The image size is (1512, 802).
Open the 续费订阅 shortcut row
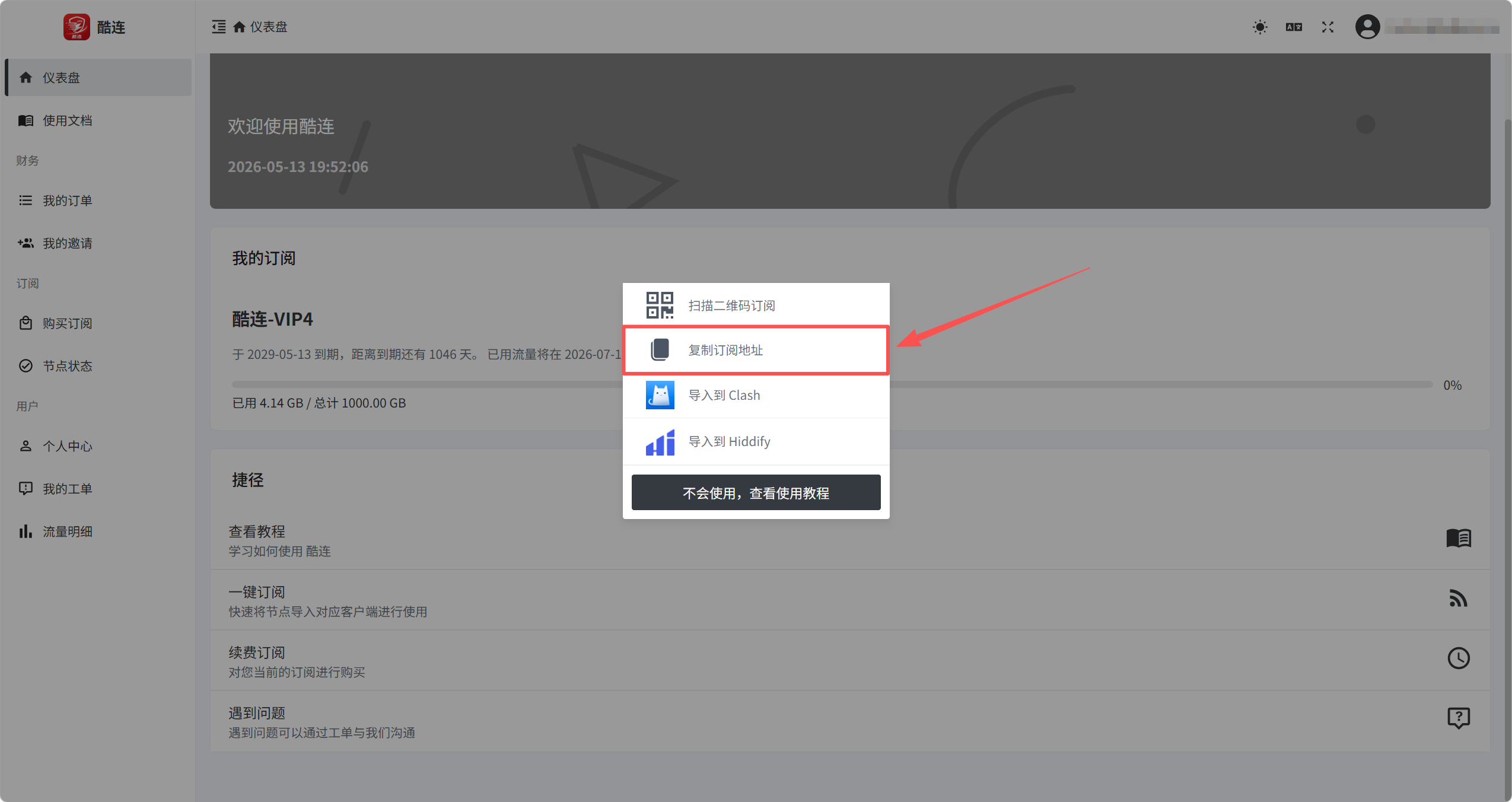click(850, 661)
